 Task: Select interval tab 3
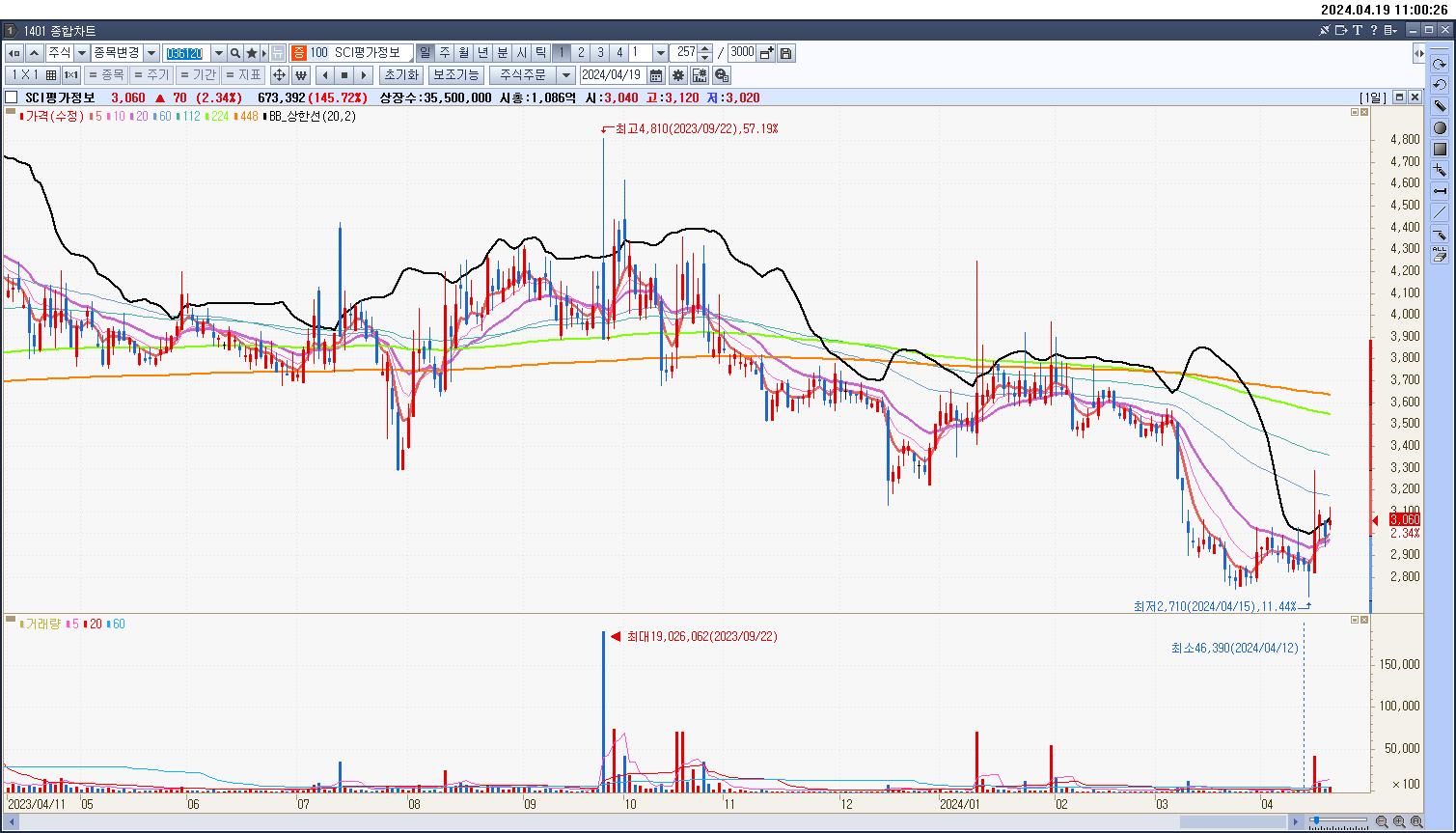pyautogui.click(x=600, y=53)
